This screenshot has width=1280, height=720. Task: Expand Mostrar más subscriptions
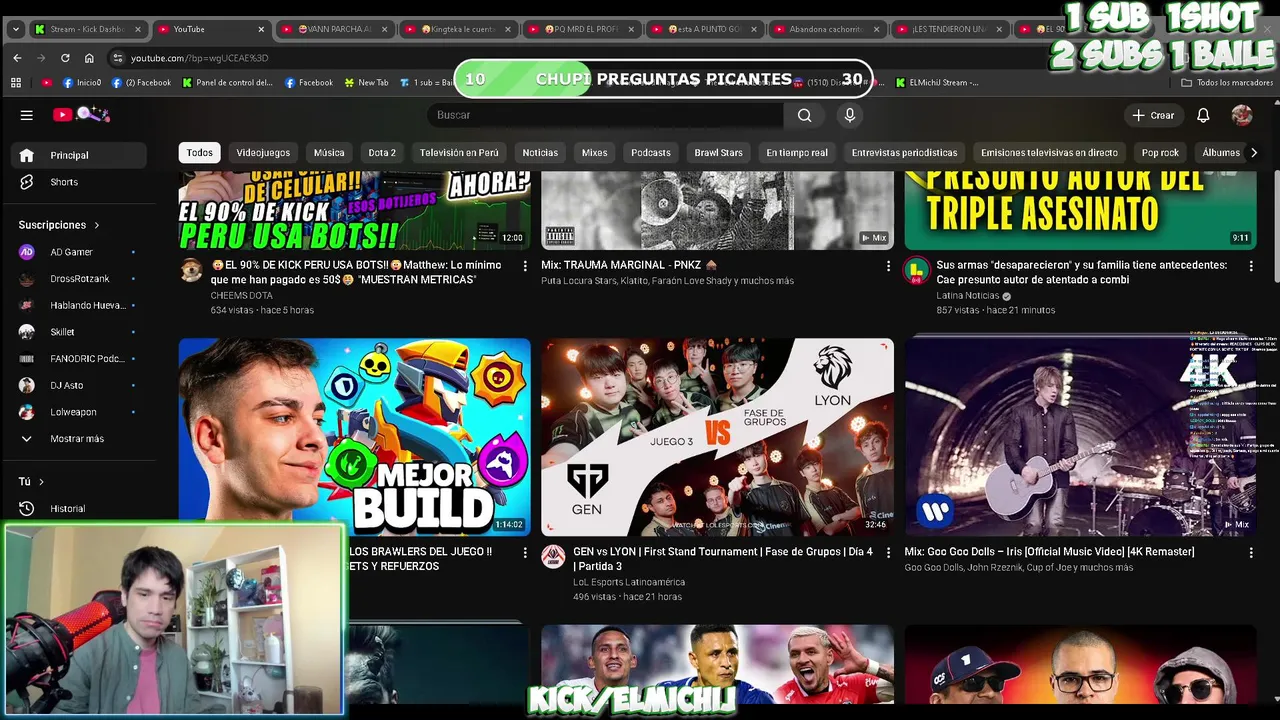click(79, 438)
